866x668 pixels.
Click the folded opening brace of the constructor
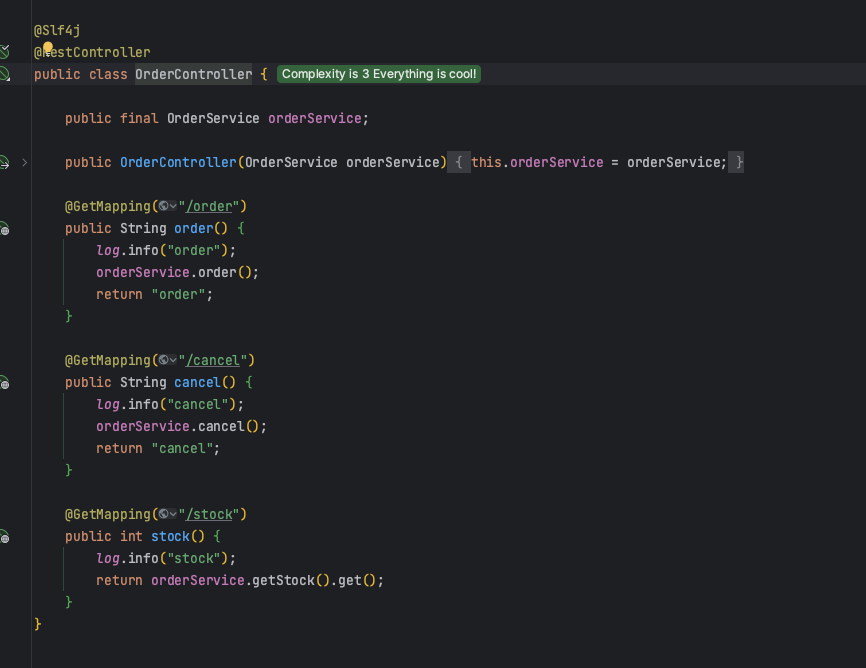[458, 162]
